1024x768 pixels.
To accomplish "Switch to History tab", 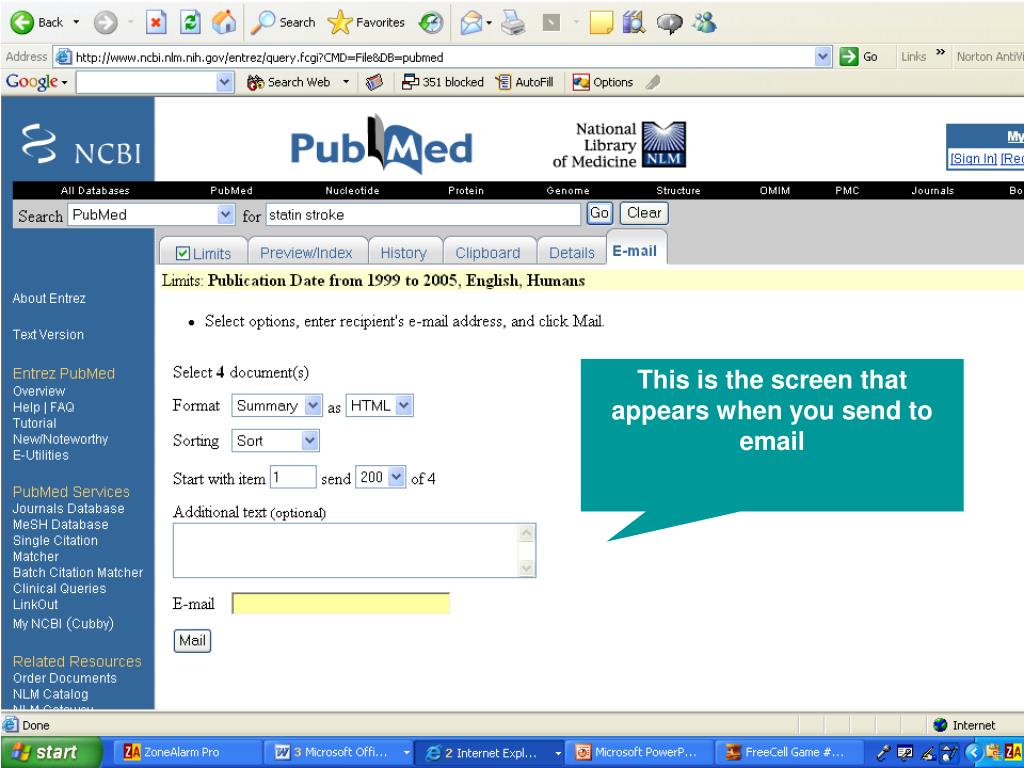I will click(404, 253).
